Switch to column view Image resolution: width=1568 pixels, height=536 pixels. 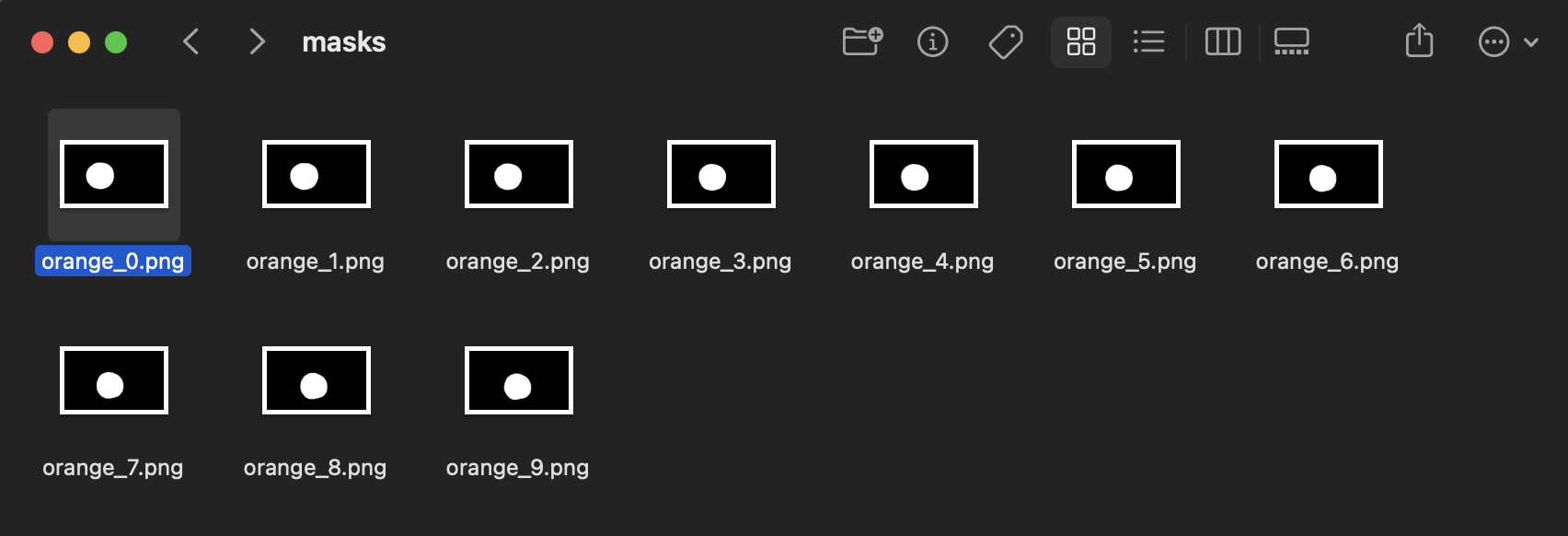(1223, 41)
